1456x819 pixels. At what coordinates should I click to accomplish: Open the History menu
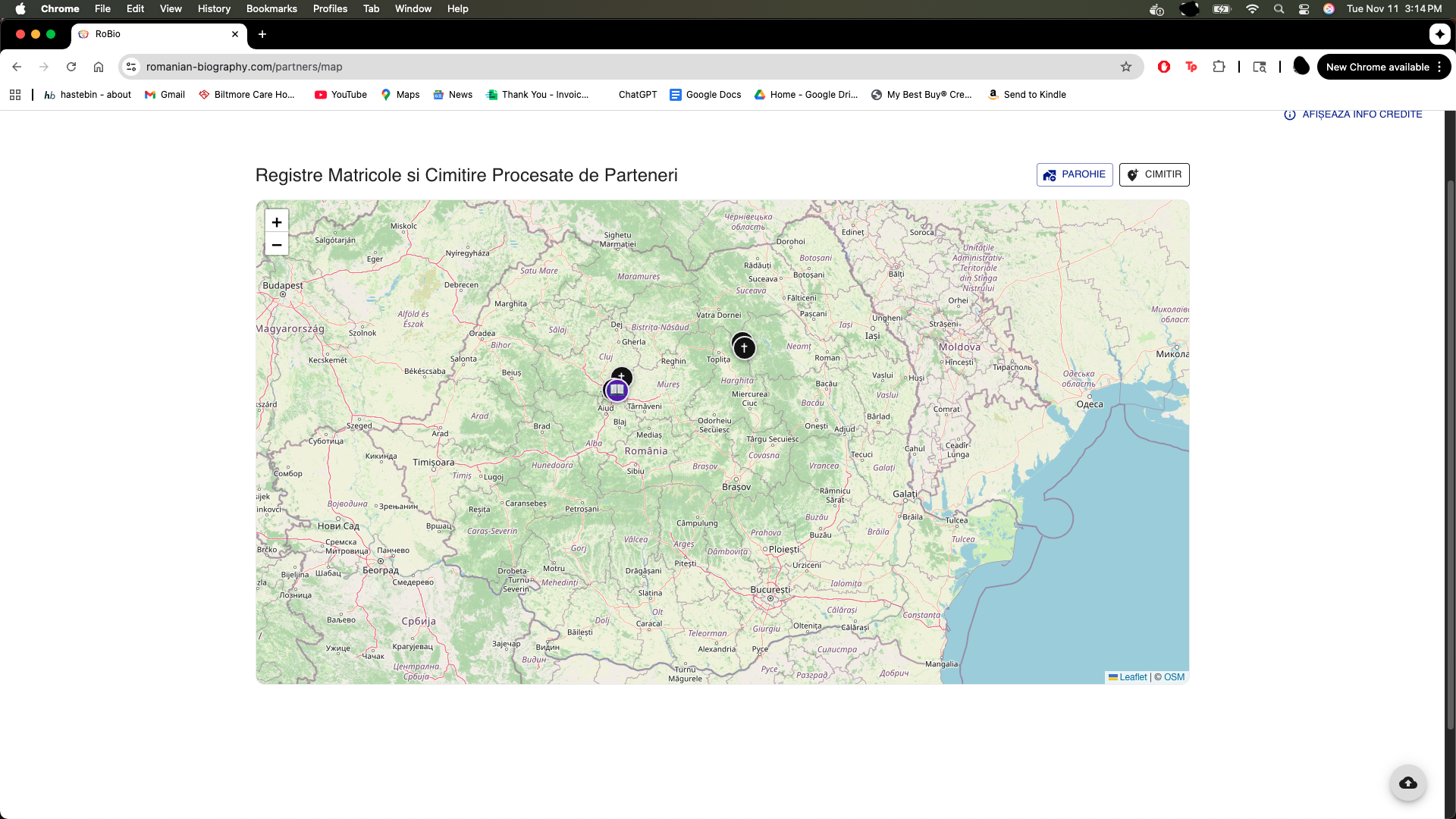click(214, 9)
